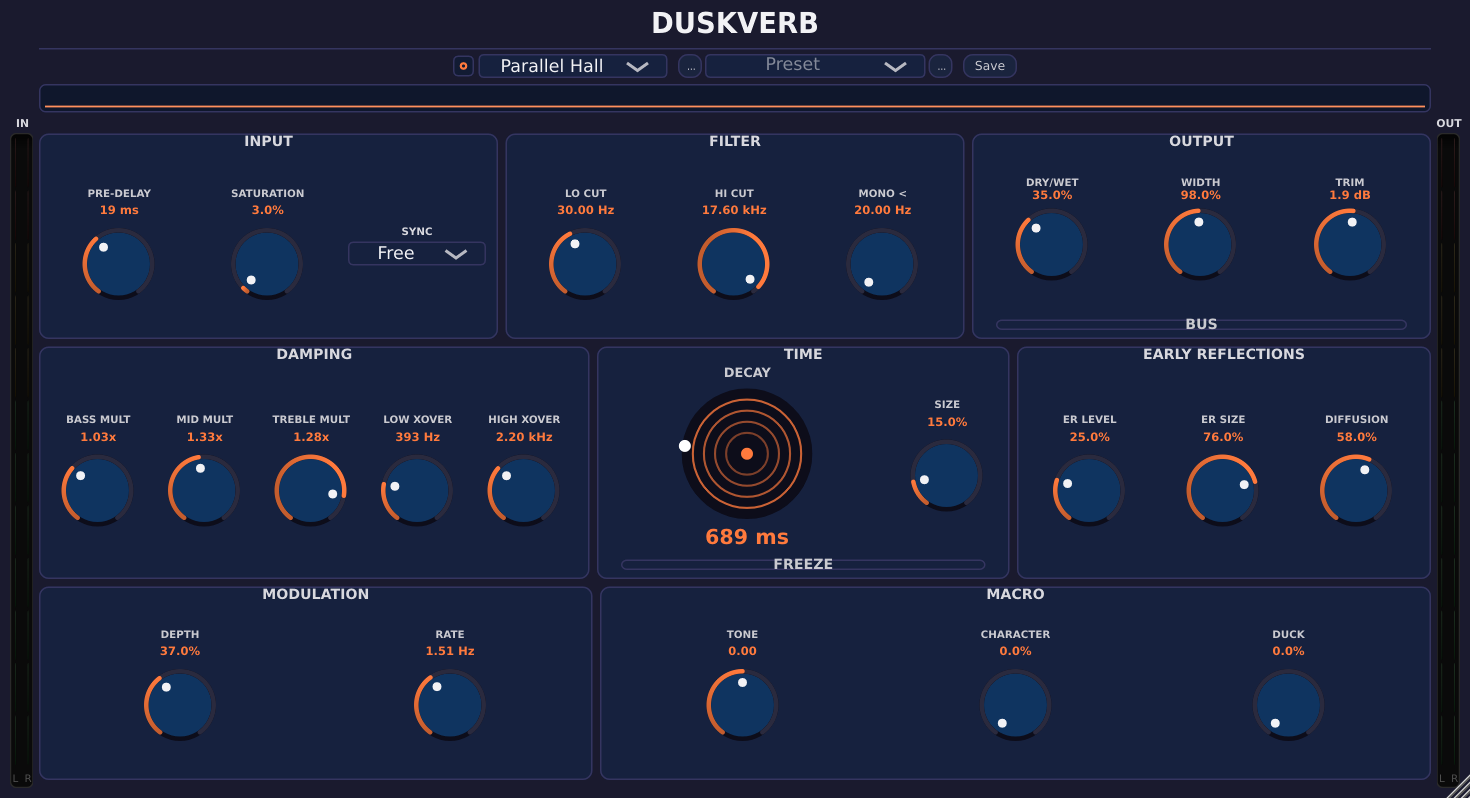Click the output Trim knob
Viewport: 1470px width, 798px height.
click(1350, 244)
